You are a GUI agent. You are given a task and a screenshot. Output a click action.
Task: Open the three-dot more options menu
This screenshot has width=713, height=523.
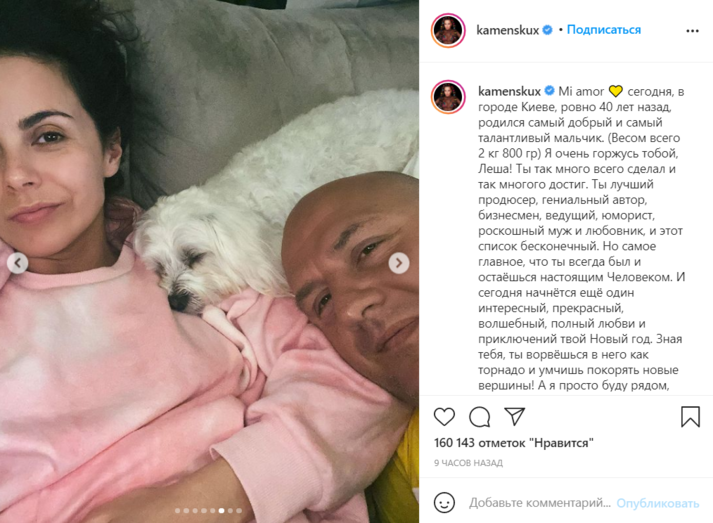coord(692,31)
